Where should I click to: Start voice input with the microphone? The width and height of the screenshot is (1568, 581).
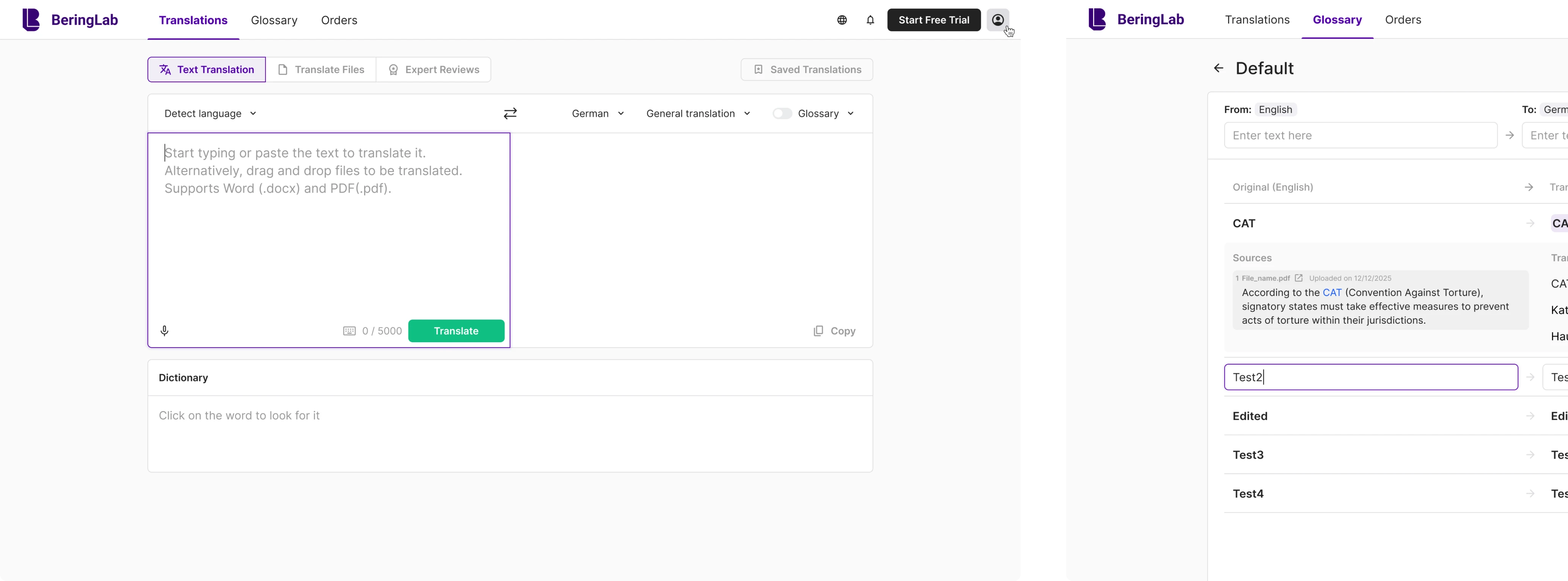pyautogui.click(x=164, y=331)
